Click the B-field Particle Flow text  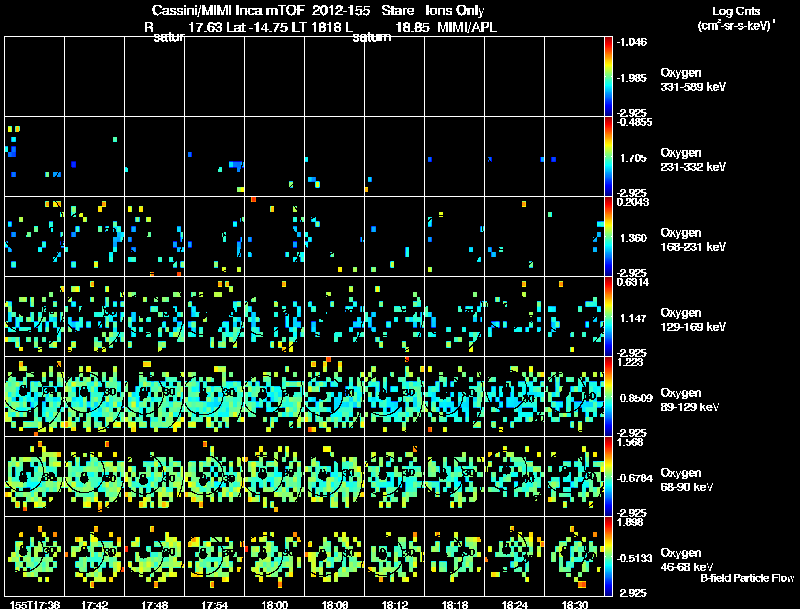pos(747,578)
